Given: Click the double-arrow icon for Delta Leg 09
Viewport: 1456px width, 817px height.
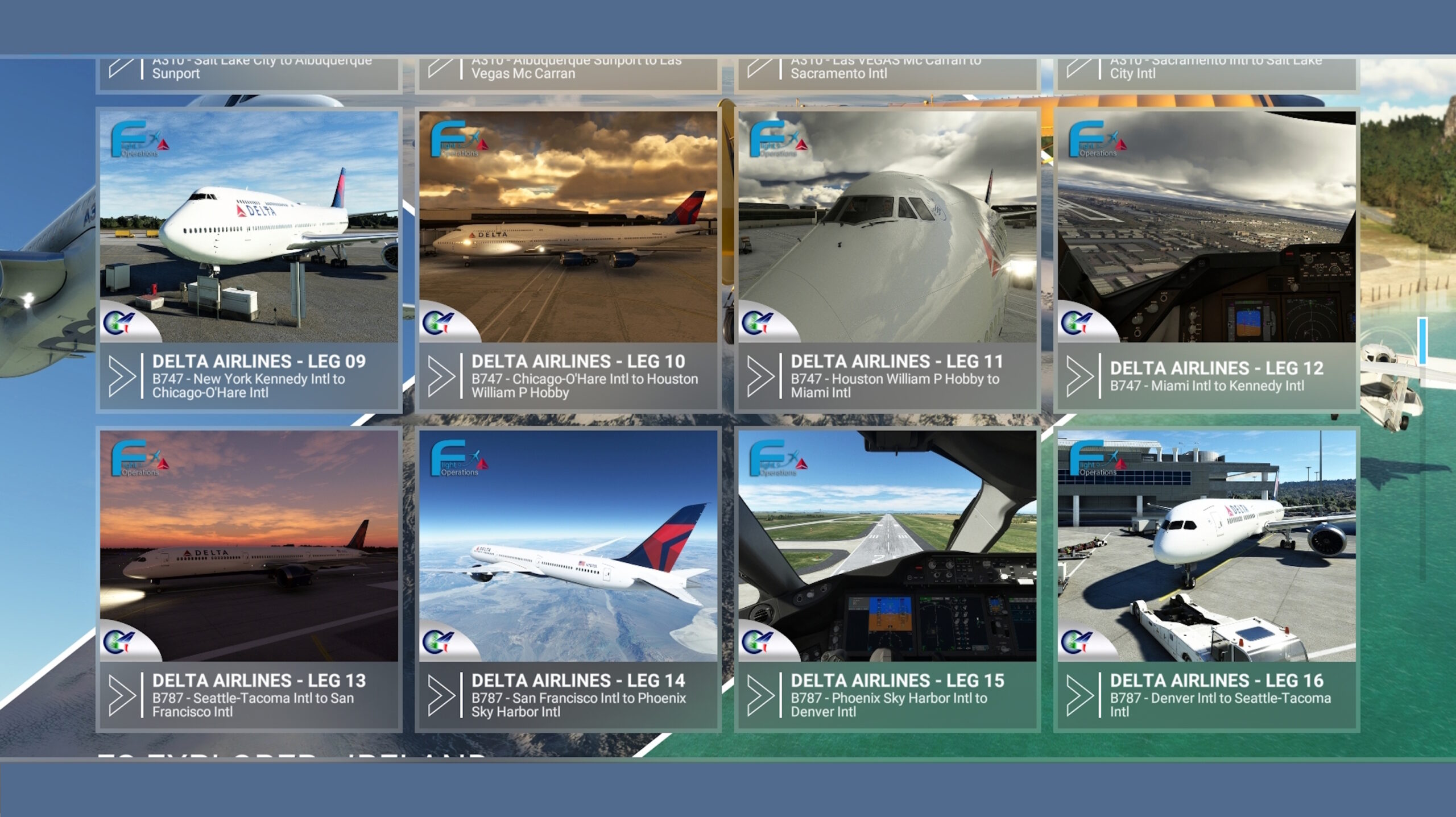Looking at the screenshot, I should click(x=122, y=376).
